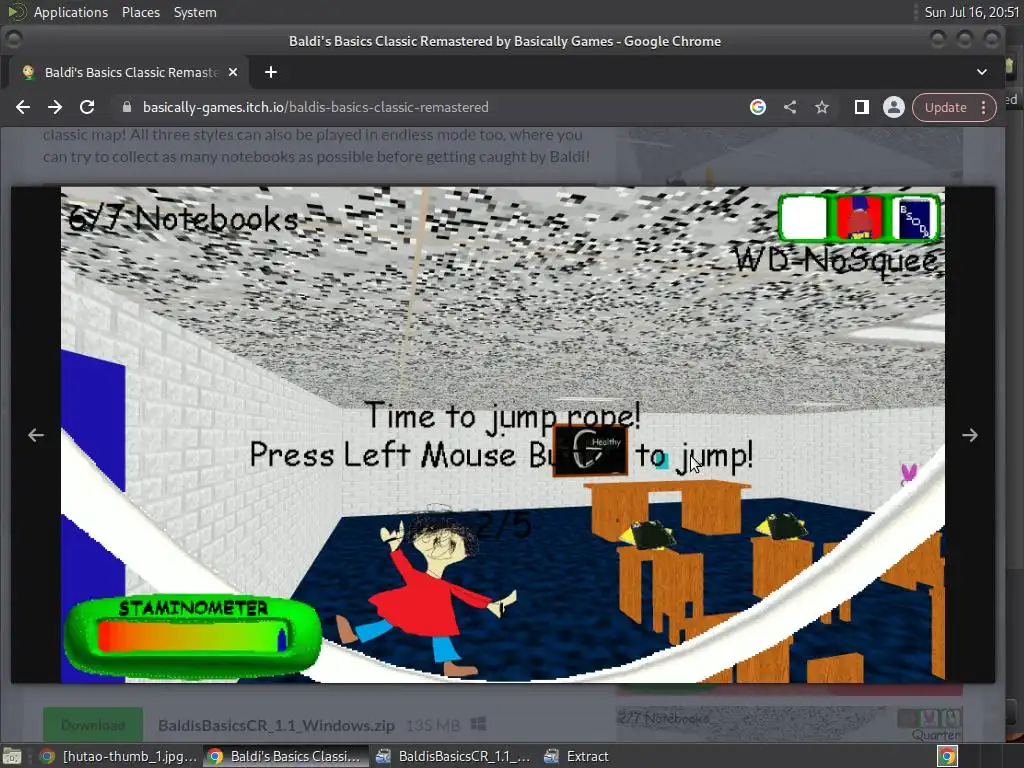Select the Baldi's Basics Classic Remastered tab
The width and height of the screenshot is (1024, 768).
click(x=129, y=72)
